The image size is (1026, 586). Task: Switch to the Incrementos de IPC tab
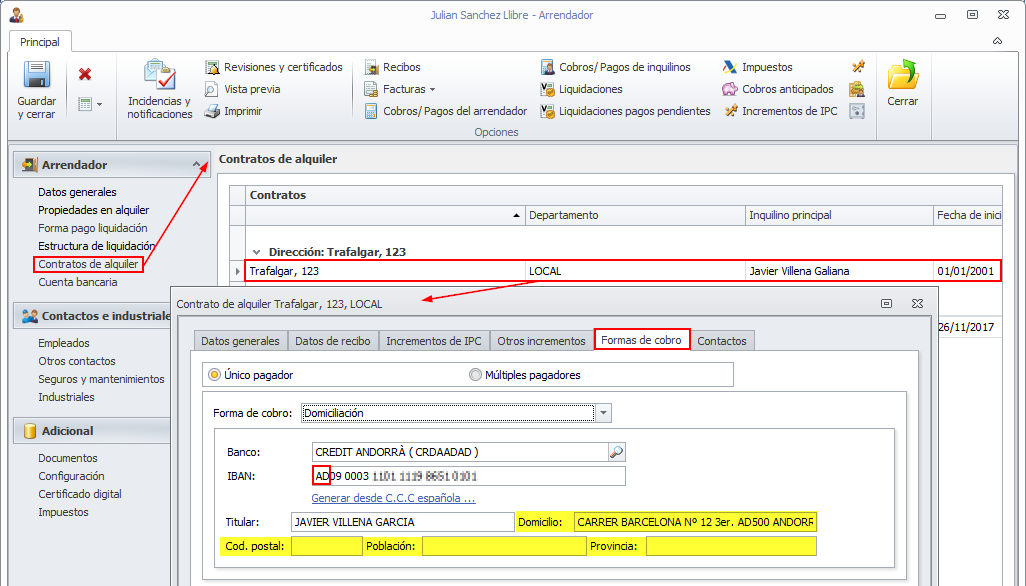tap(433, 341)
